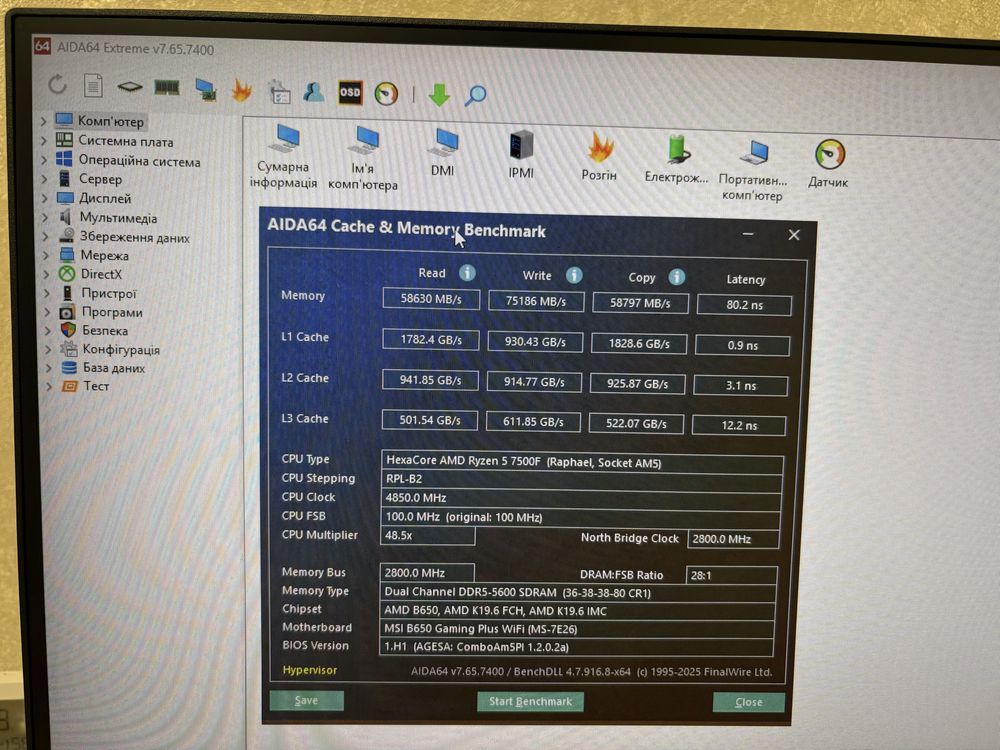Expand the Збереження даних tree node

46,236
